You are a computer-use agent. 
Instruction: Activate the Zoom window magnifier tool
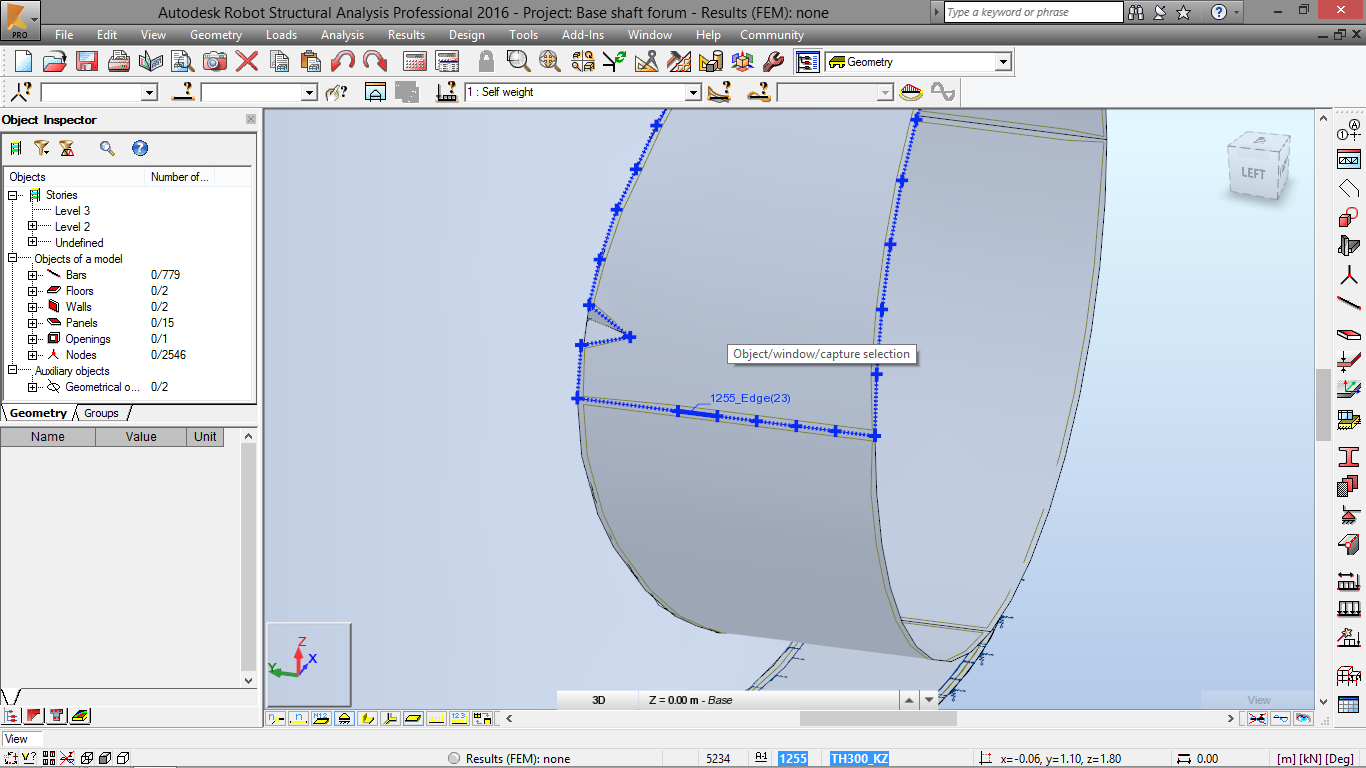pos(517,61)
